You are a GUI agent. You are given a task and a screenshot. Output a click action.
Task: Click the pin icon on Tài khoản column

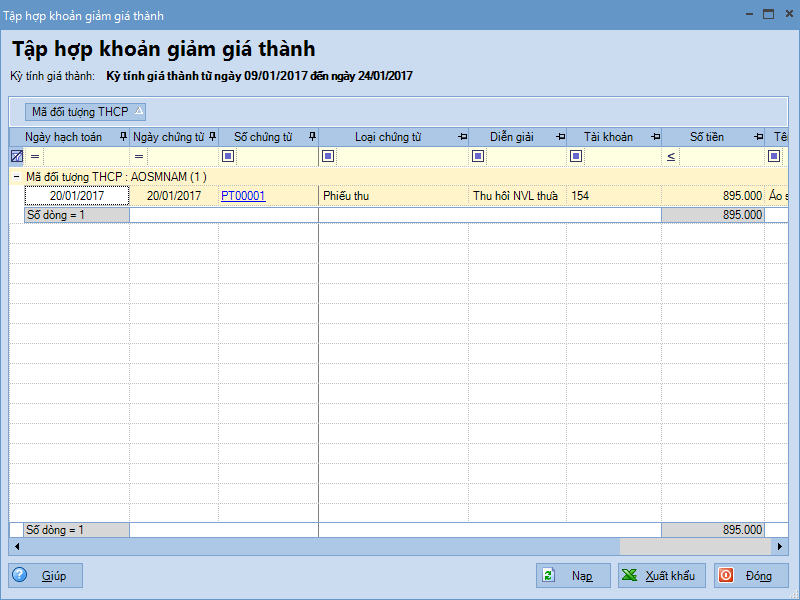point(655,137)
